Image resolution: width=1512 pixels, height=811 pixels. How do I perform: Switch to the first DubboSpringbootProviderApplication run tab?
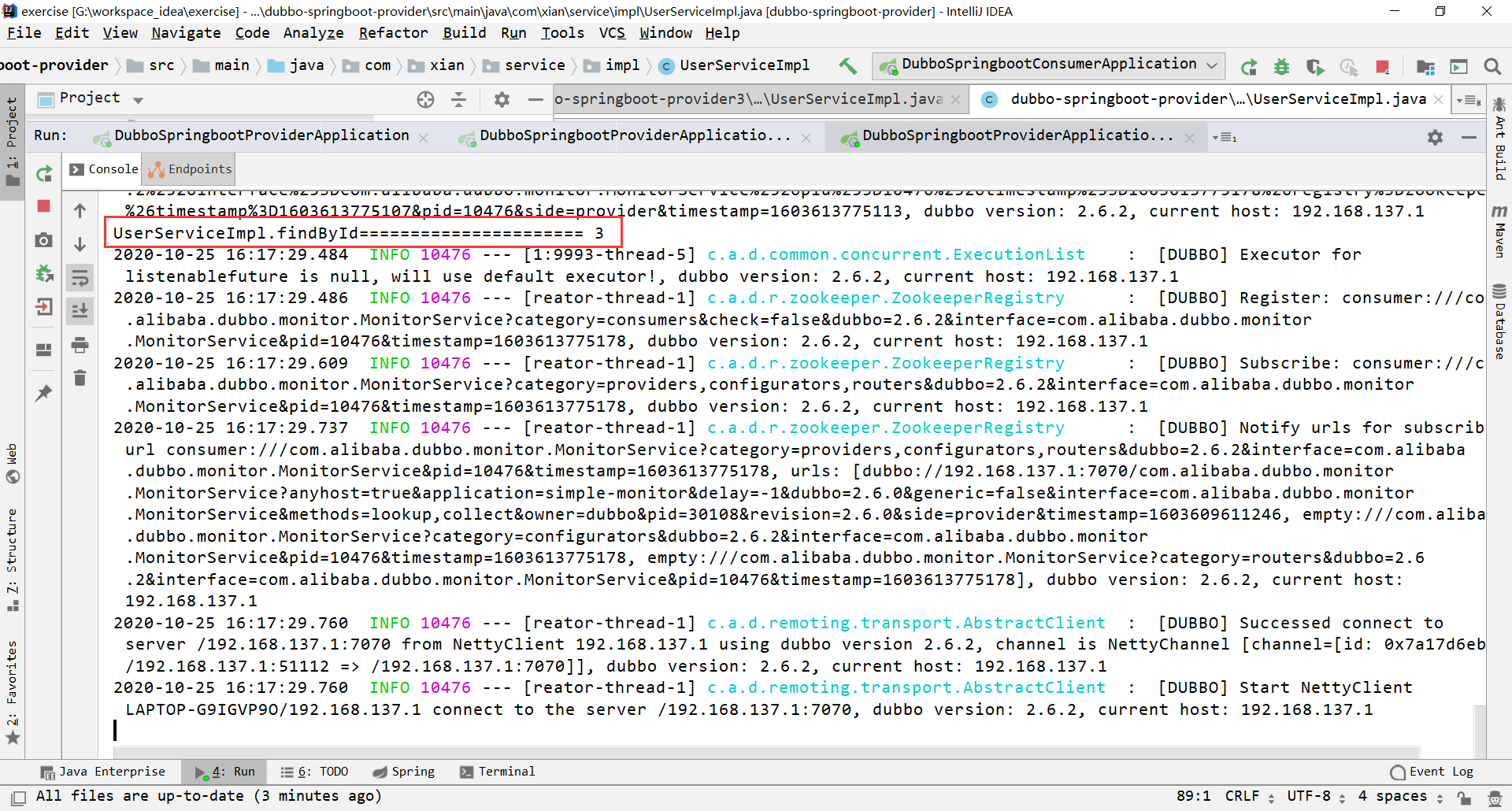tap(261, 136)
